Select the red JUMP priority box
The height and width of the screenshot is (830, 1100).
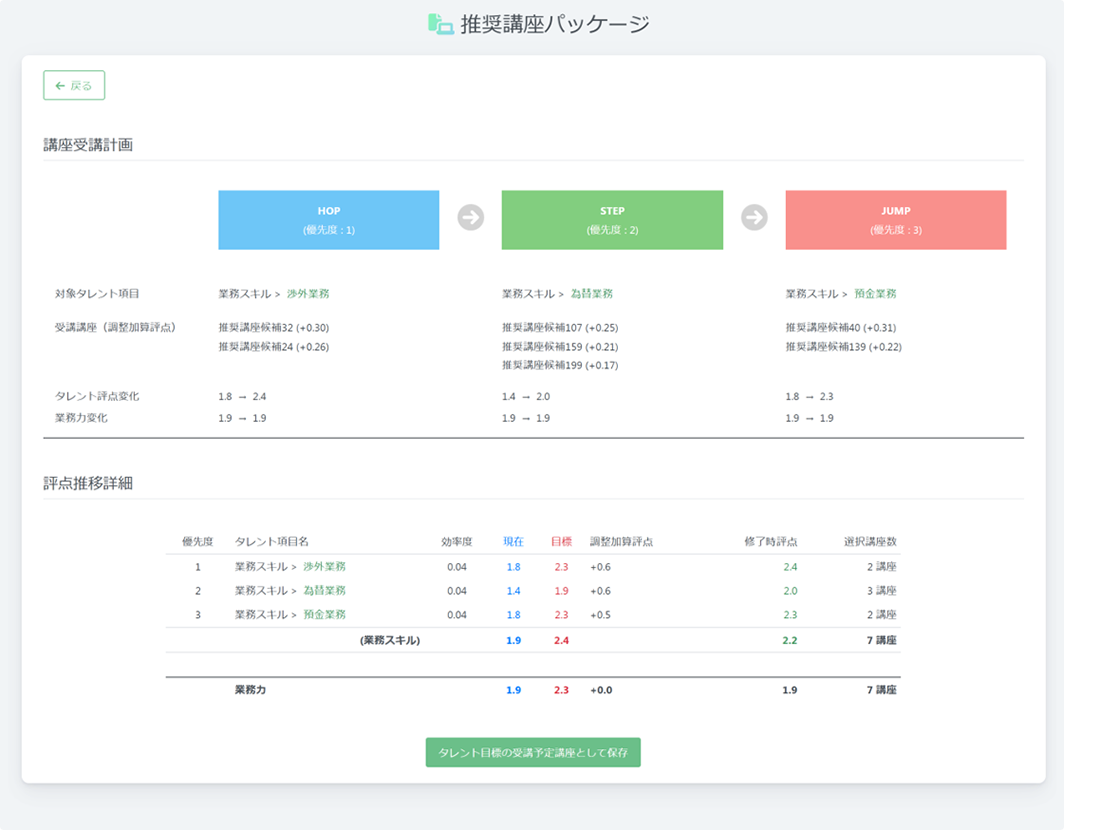pos(895,220)
